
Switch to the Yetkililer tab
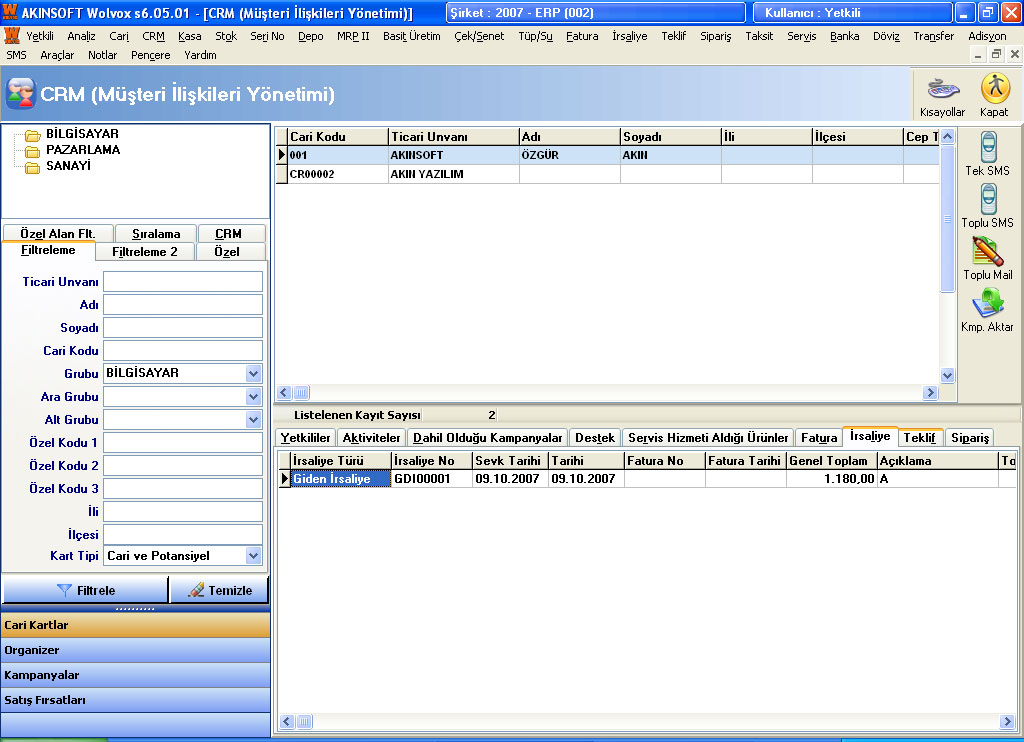click(306, 438)
